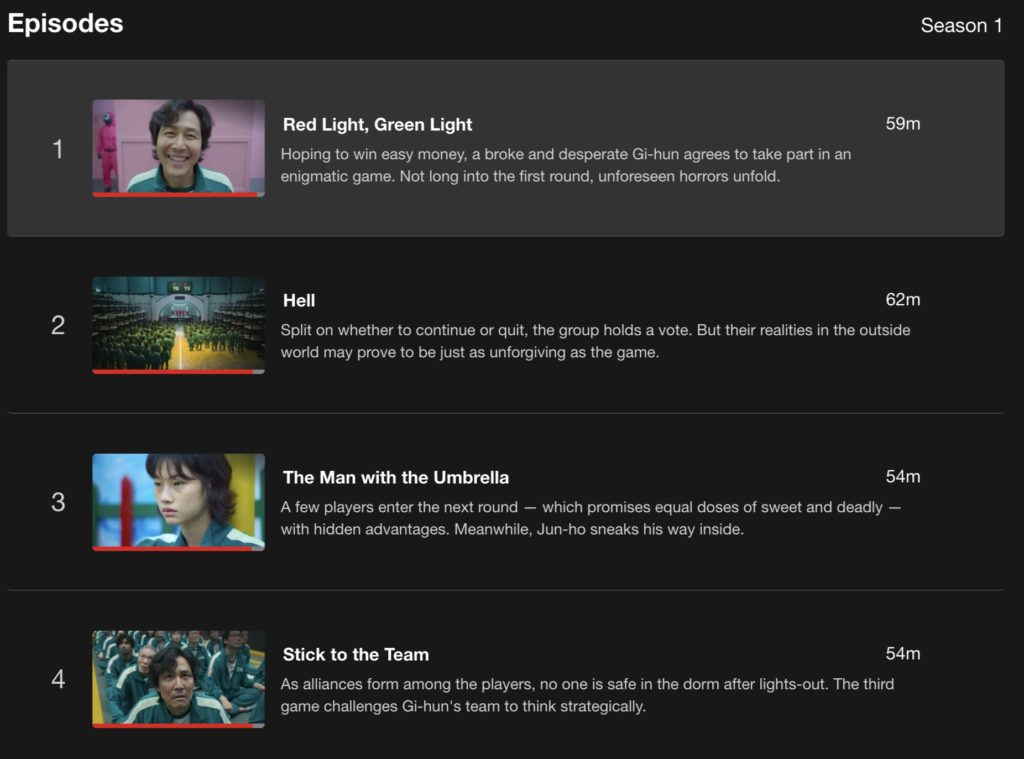Click the 59m duration label
The image size is (1024, 759).
click(903, 123)
